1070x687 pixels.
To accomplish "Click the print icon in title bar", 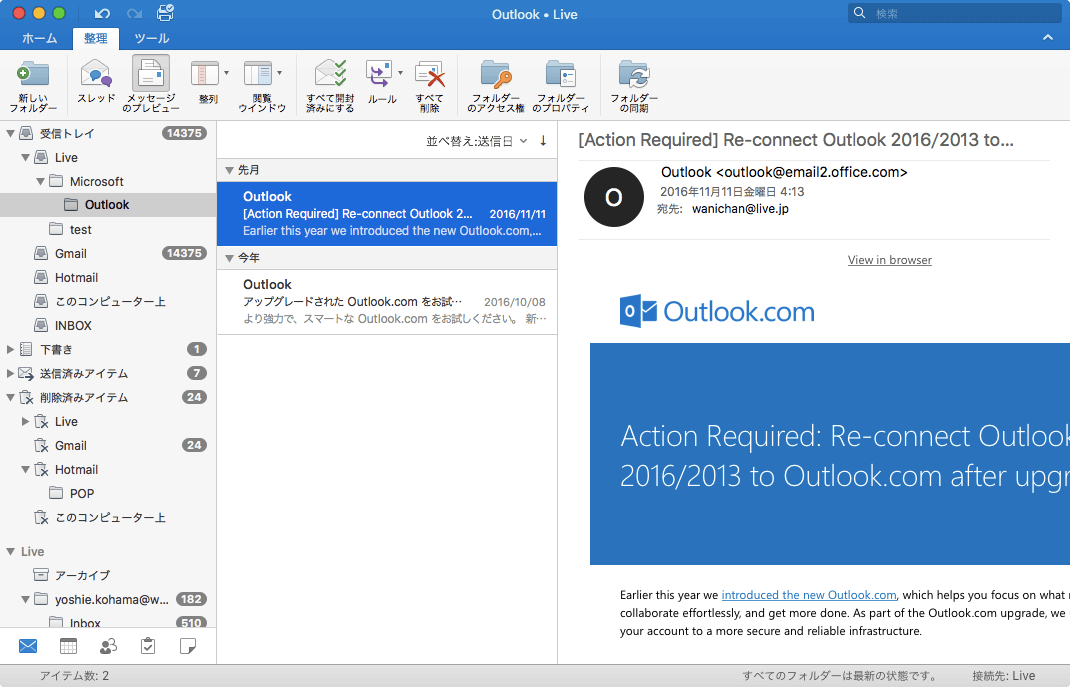I will 165,13.
